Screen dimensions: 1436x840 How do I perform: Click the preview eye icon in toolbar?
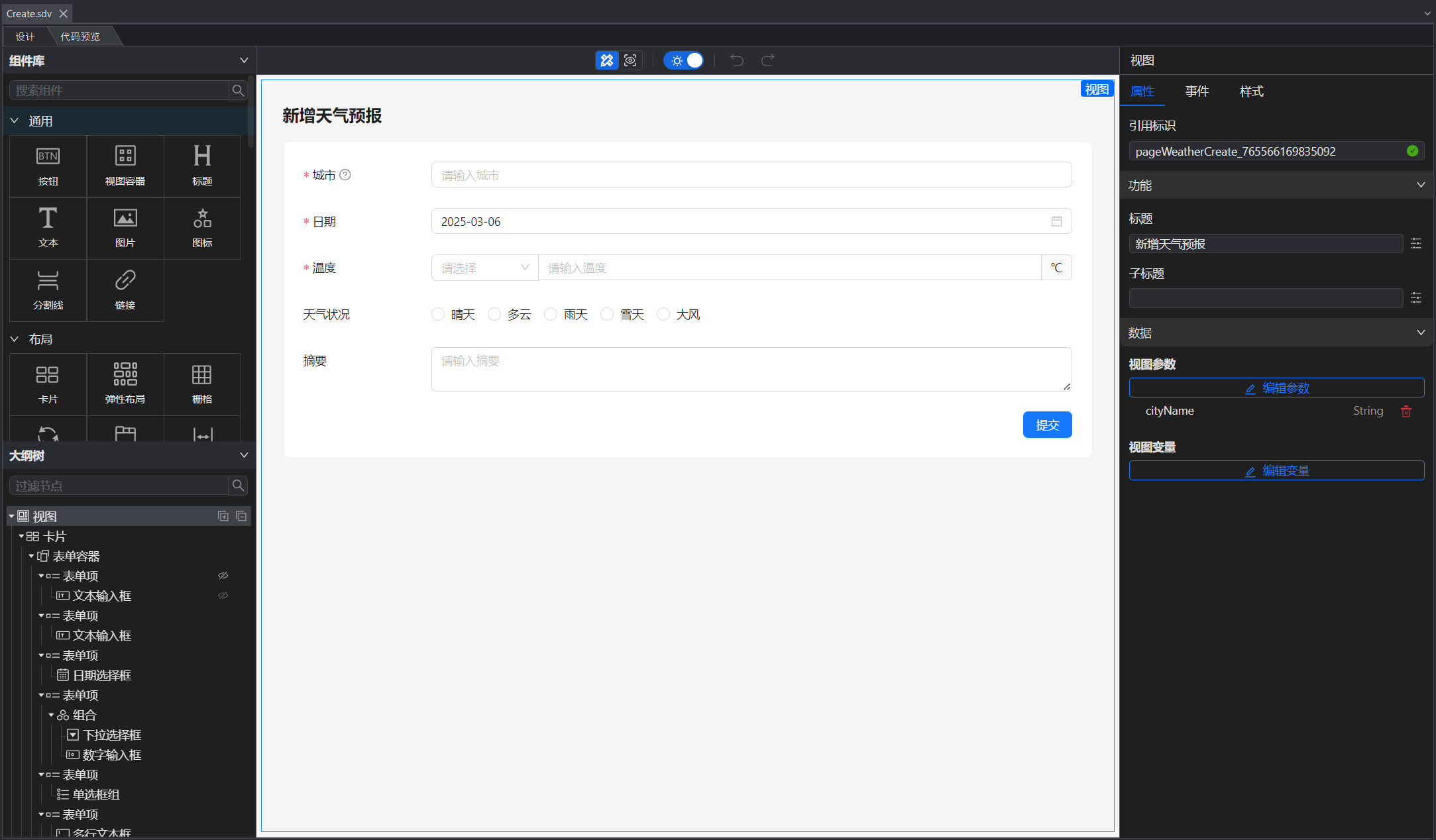630,60
